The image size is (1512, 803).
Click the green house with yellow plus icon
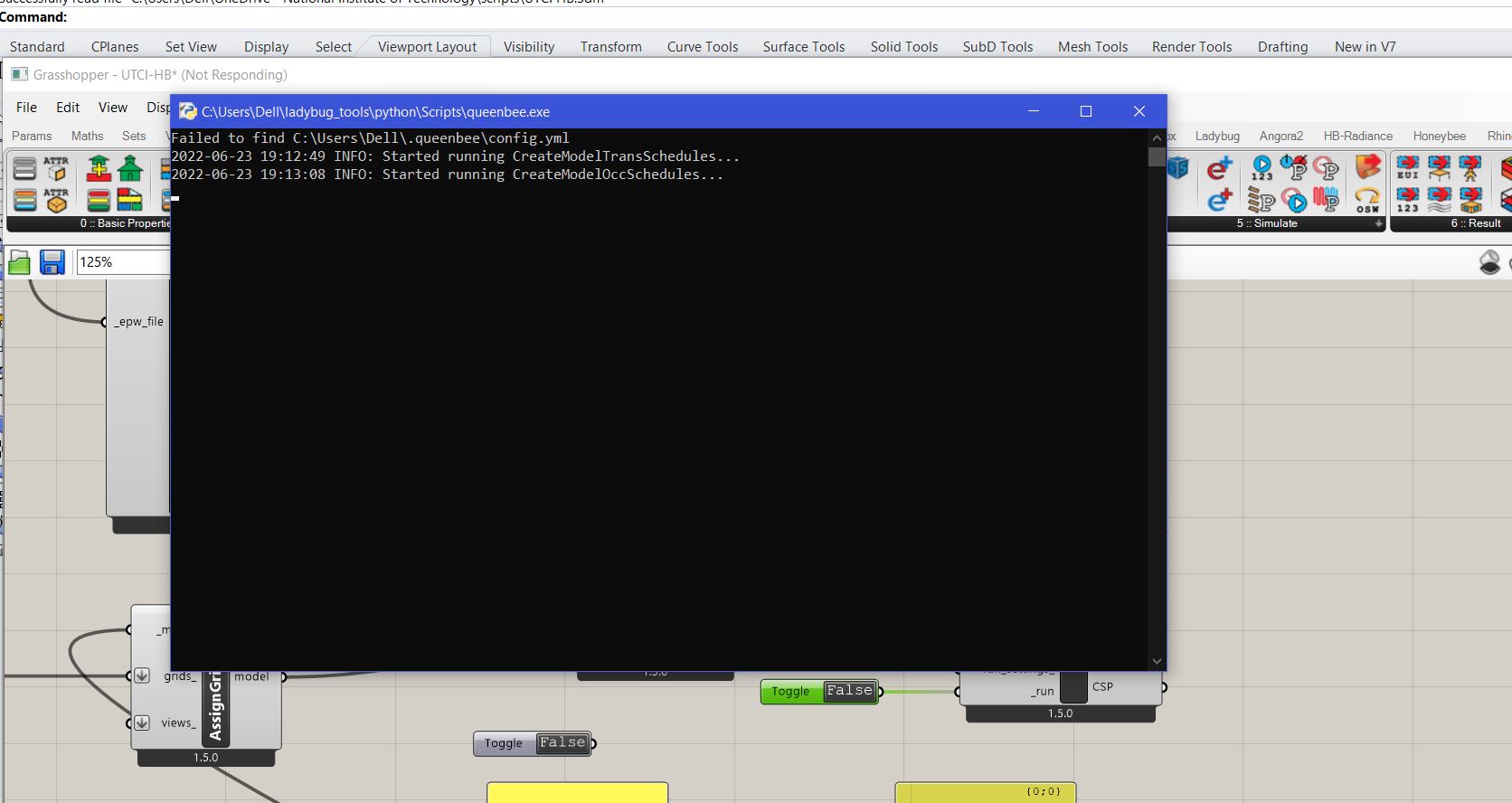99,168
